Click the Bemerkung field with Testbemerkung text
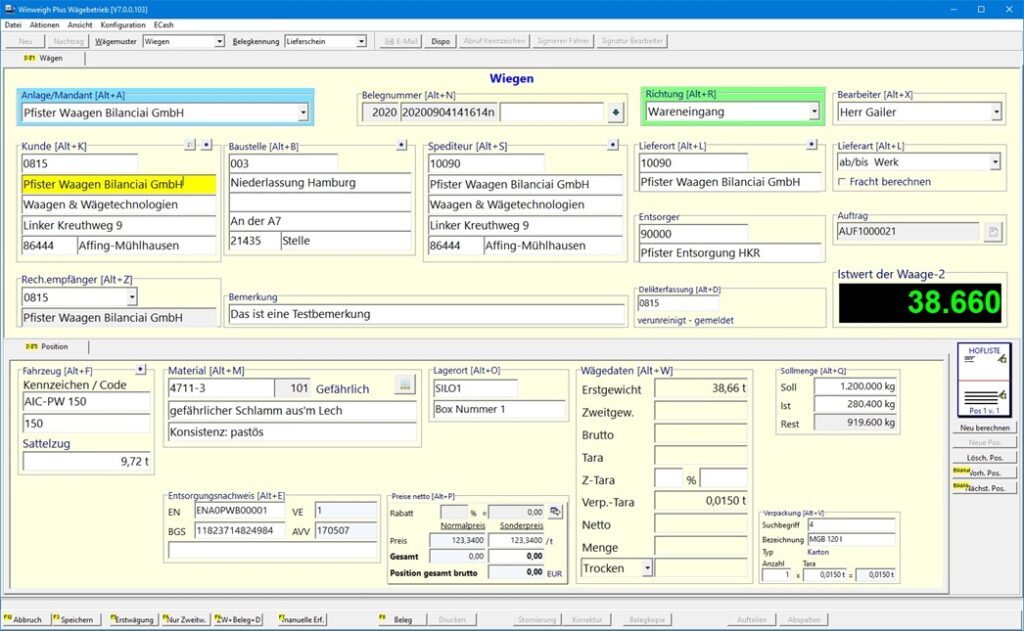This screenshot has height=631, width=1024. pos(427,314)
